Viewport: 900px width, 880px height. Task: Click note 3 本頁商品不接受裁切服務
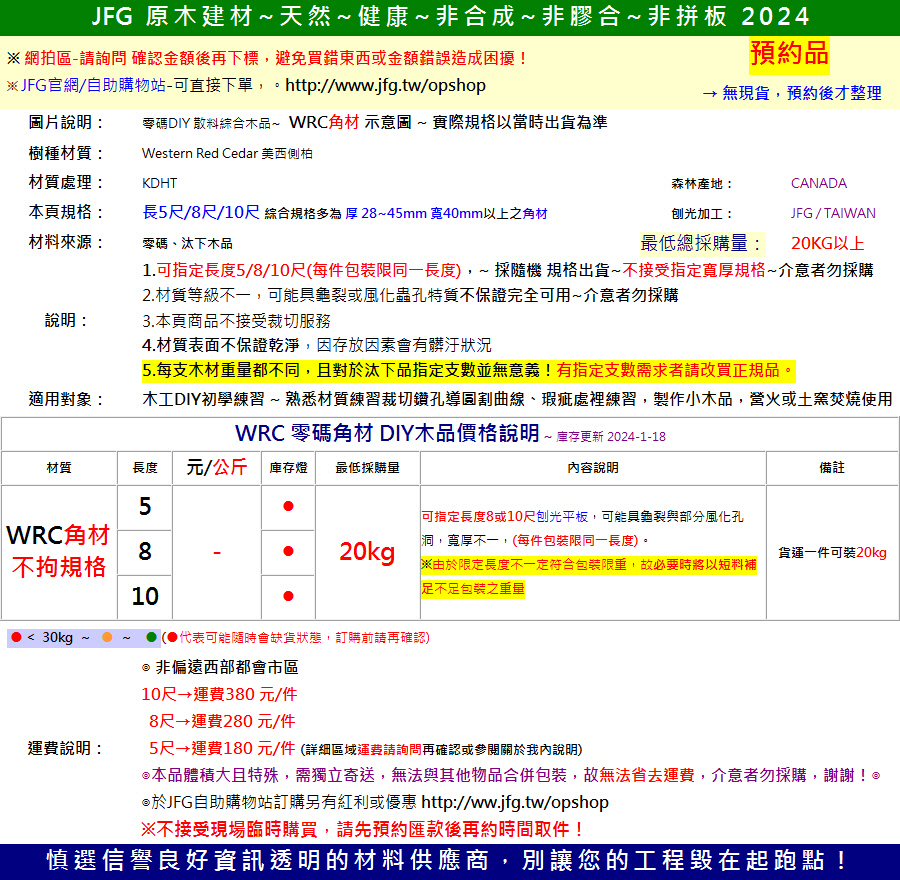click(236, 321)
